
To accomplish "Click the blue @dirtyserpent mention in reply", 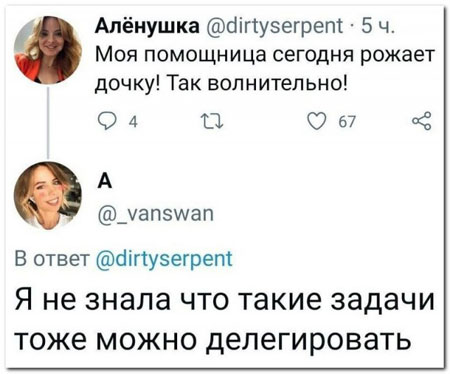I will pos(164,259).
